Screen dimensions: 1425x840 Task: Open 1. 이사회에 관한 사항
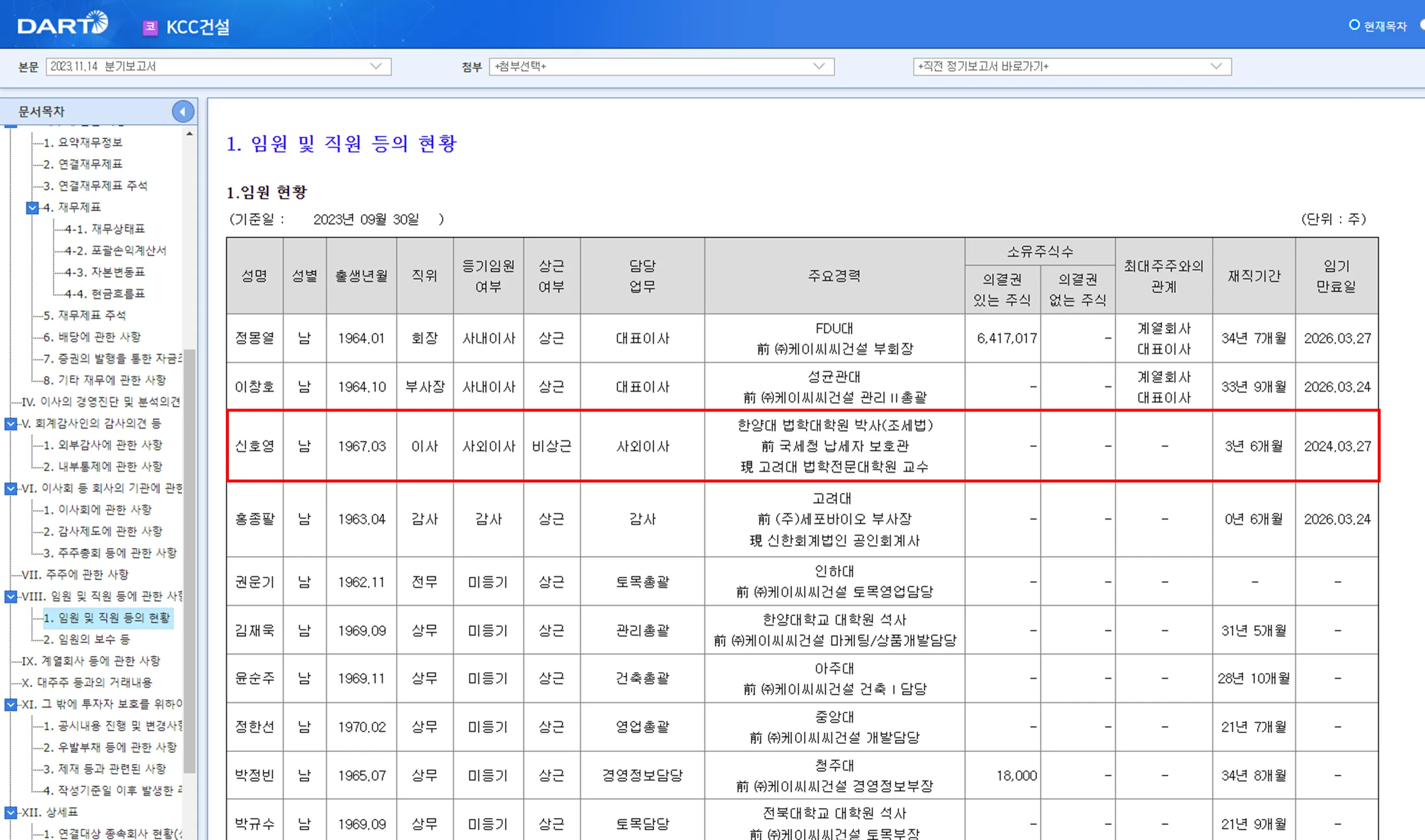click(x=98, y=509)
